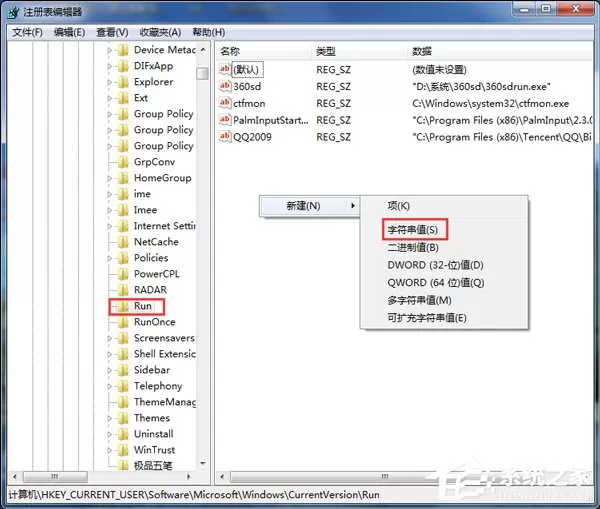Choose 多字符串值(M) from the submenu
The image size is (600, 509).
419,300
